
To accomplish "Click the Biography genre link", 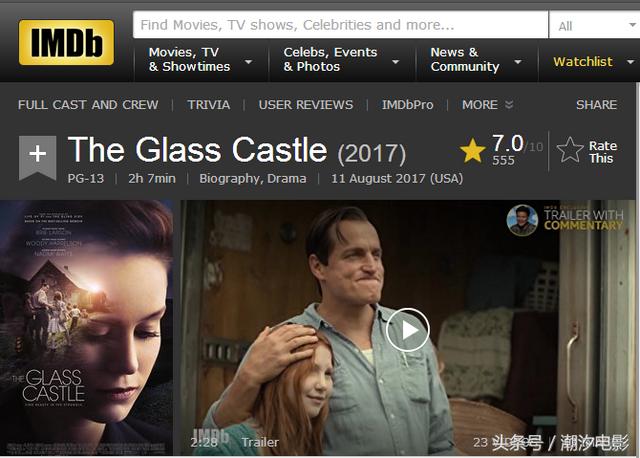I will point(229,179).
